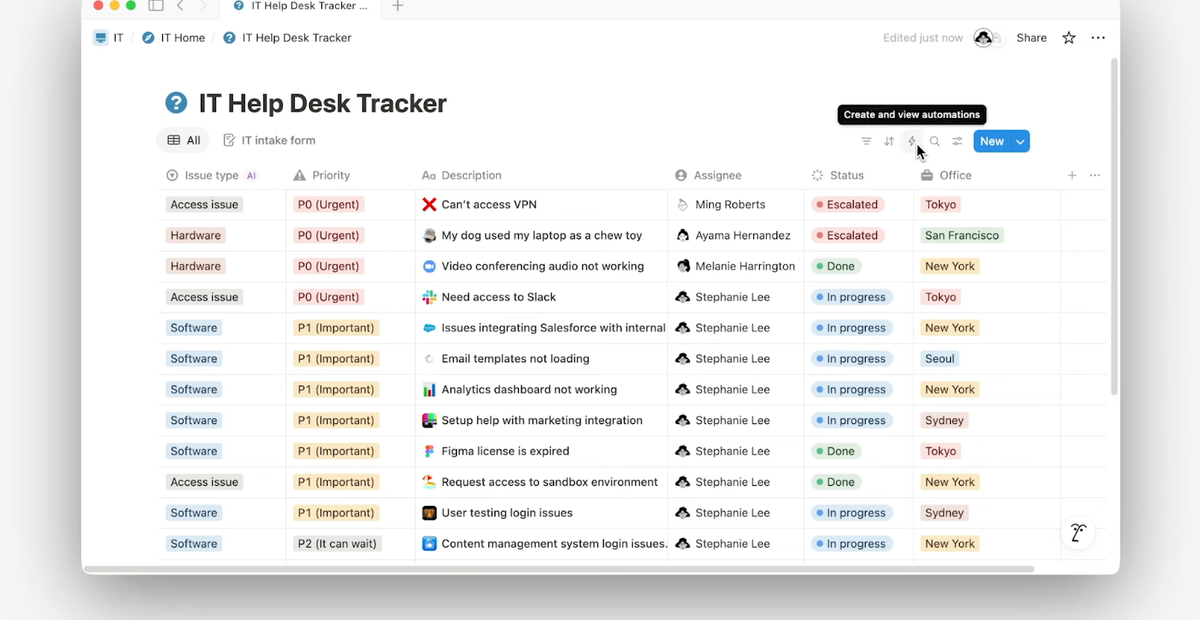Open filter options with the filter icon

coord(866,141)
